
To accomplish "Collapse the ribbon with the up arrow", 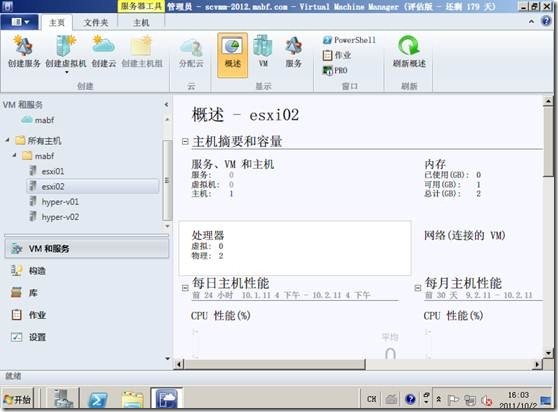I will 531,22.
